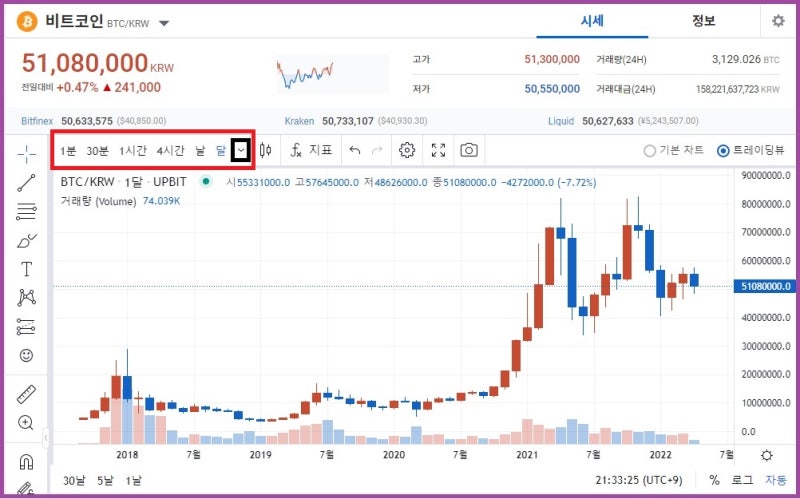Select the trend line drawing tool
Viewport: 800px width, 499px height.
(x=27, y=183)
